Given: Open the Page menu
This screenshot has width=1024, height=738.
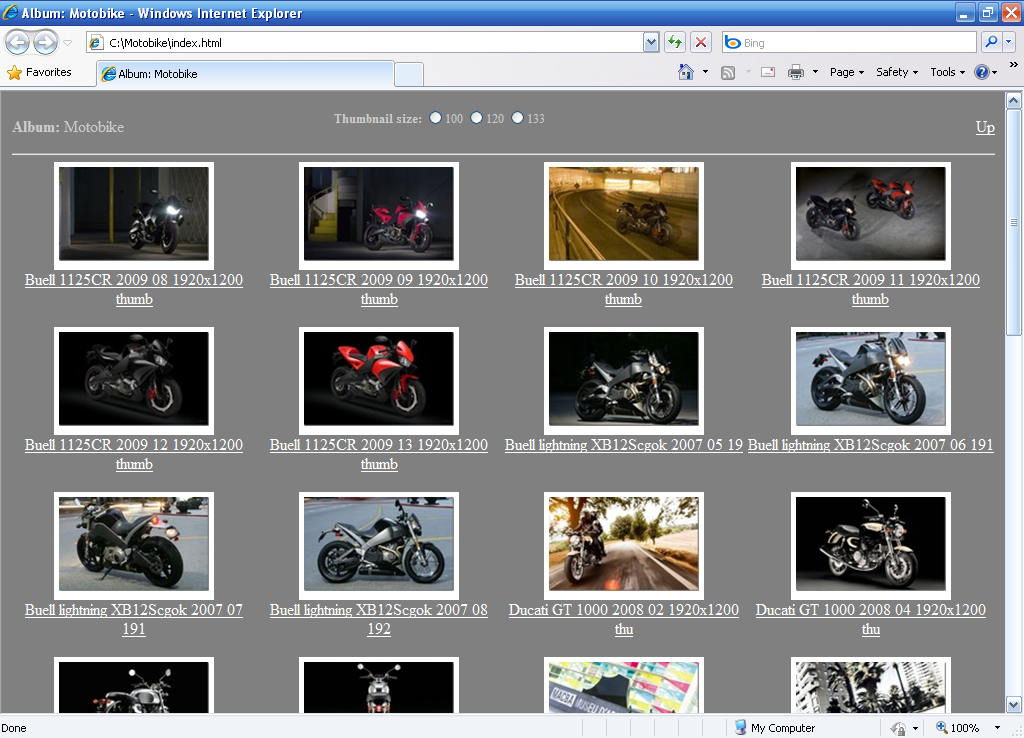Looking at the screenshot, I should point(847,72).
